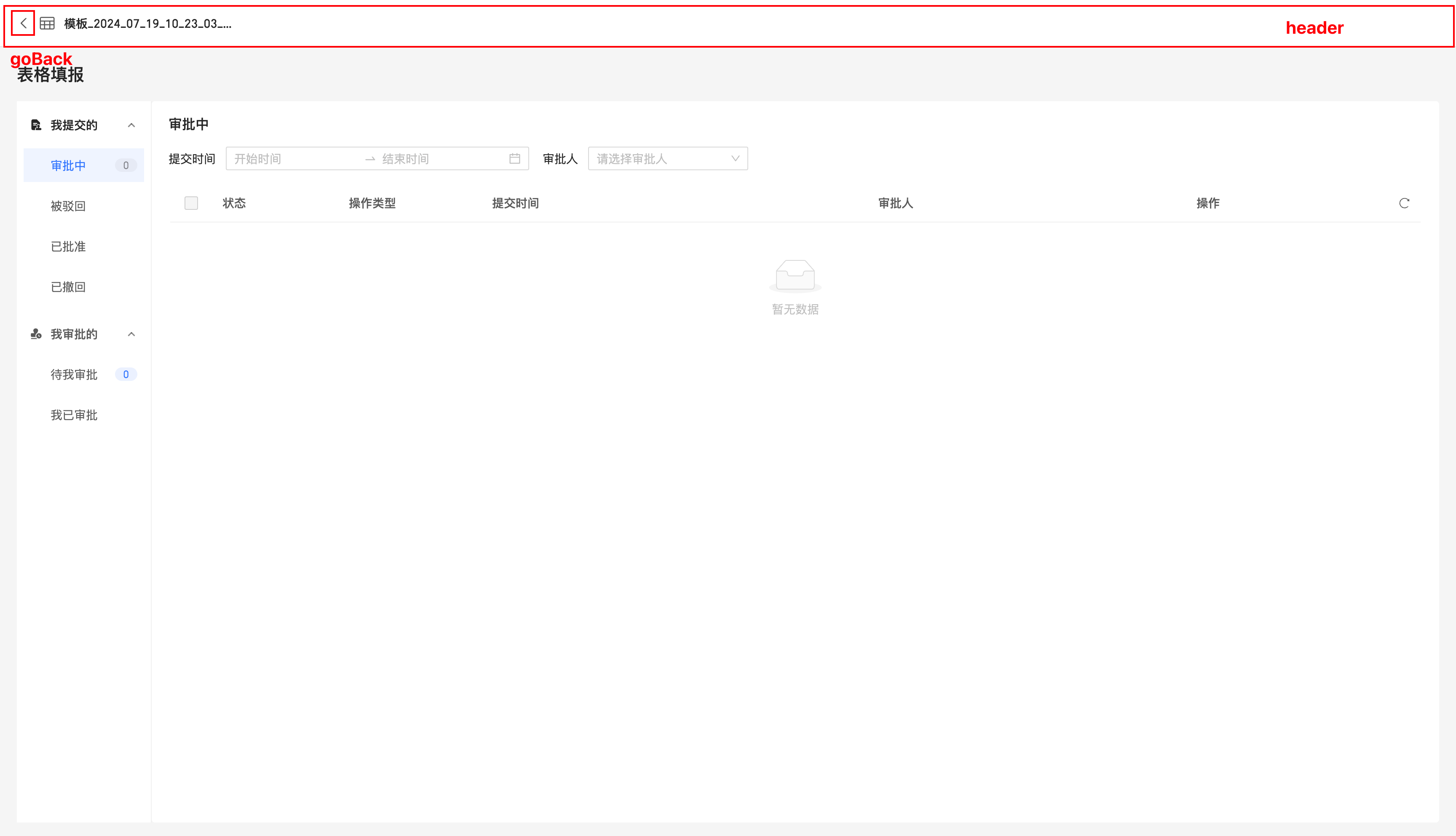Open the 我已审批 menu item

(x=84, y=415)
